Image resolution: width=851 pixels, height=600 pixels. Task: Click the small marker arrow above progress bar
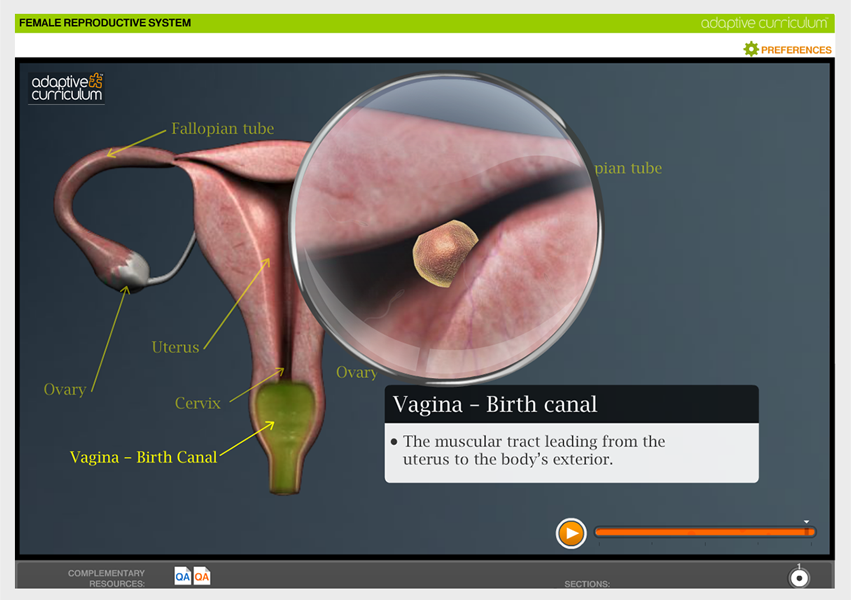coord(807,521)
